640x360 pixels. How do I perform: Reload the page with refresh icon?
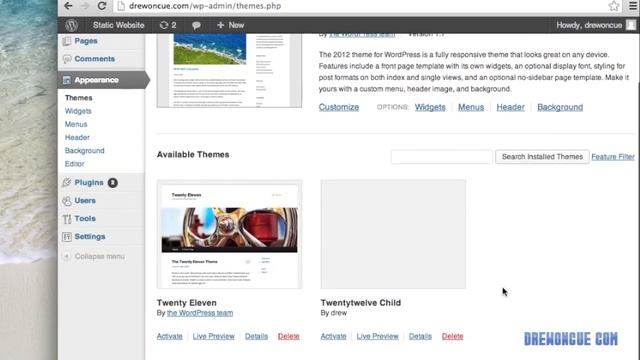[x=102, y=6]
